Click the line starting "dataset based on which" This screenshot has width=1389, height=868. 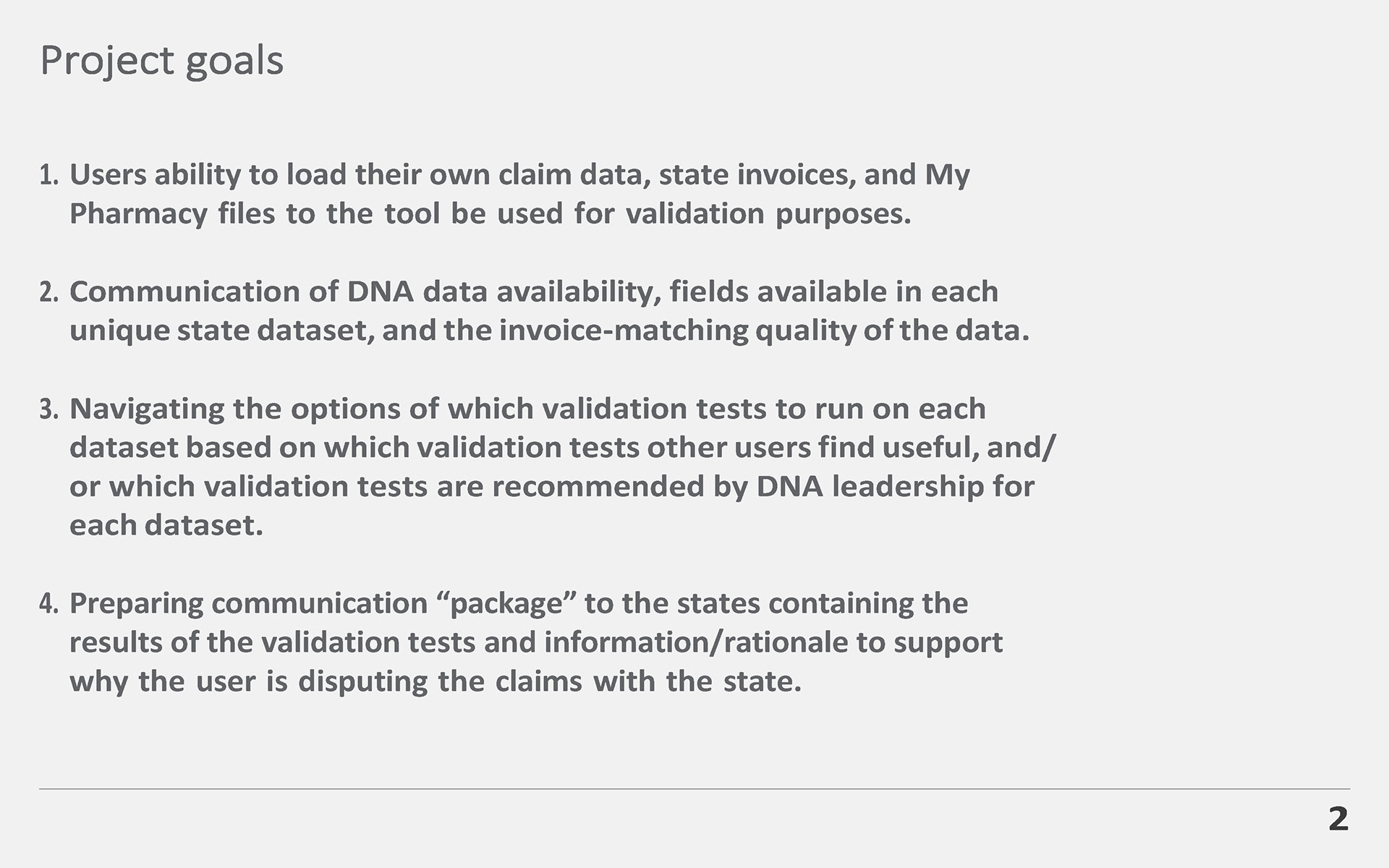tap(562, 448)
